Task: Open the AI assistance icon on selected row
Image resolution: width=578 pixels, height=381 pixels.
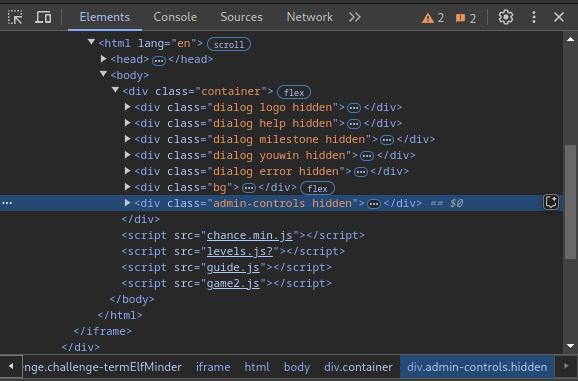Action: pyautogui.click(x=551, y=203)
